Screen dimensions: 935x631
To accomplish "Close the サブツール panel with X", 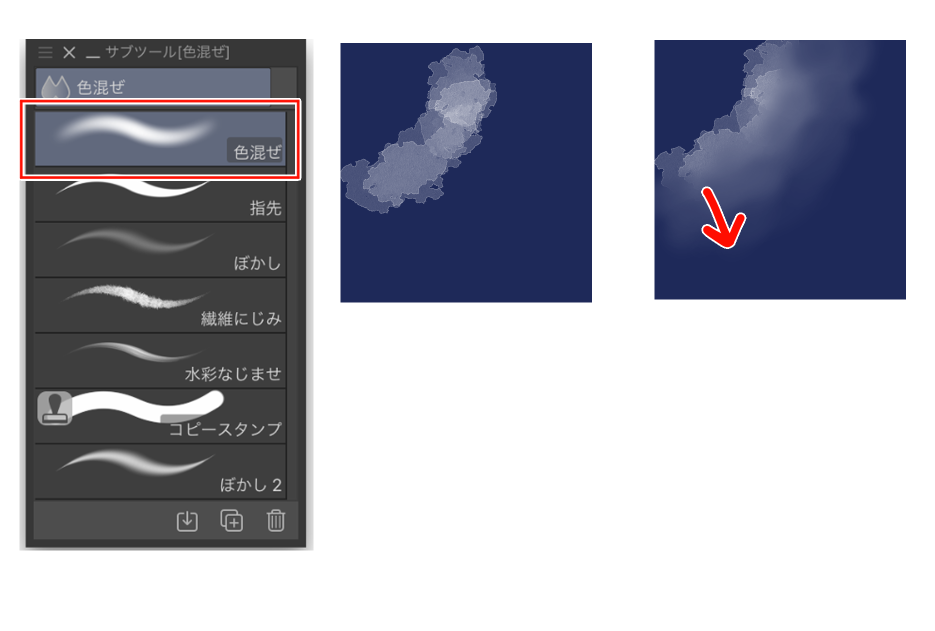I will coord(69,52).
